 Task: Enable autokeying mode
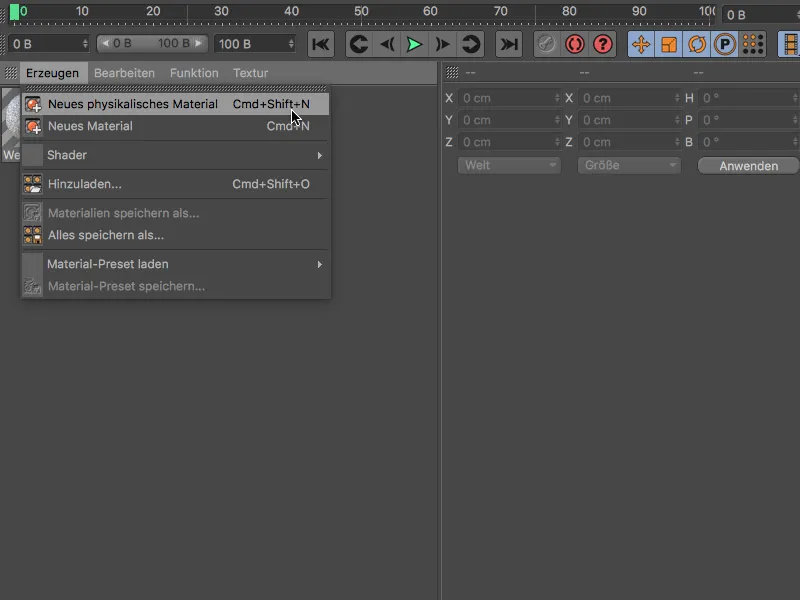(x=545, y=44)
